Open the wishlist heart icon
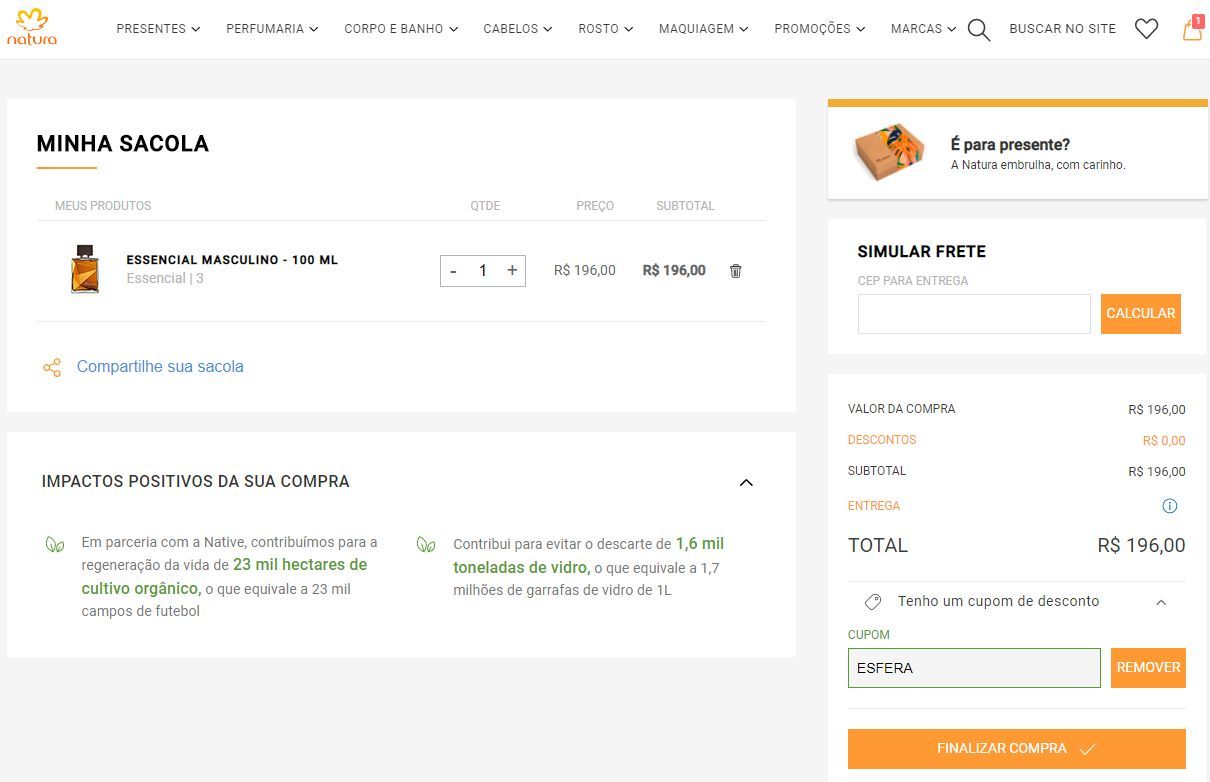The height and width of the screenshot is (782, 1210). [x=1146, y=29]
